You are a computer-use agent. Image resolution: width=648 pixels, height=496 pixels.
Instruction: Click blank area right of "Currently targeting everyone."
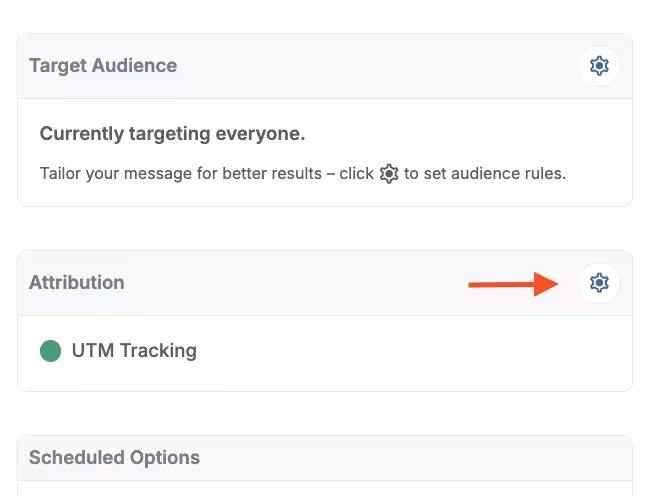point(460,134)
